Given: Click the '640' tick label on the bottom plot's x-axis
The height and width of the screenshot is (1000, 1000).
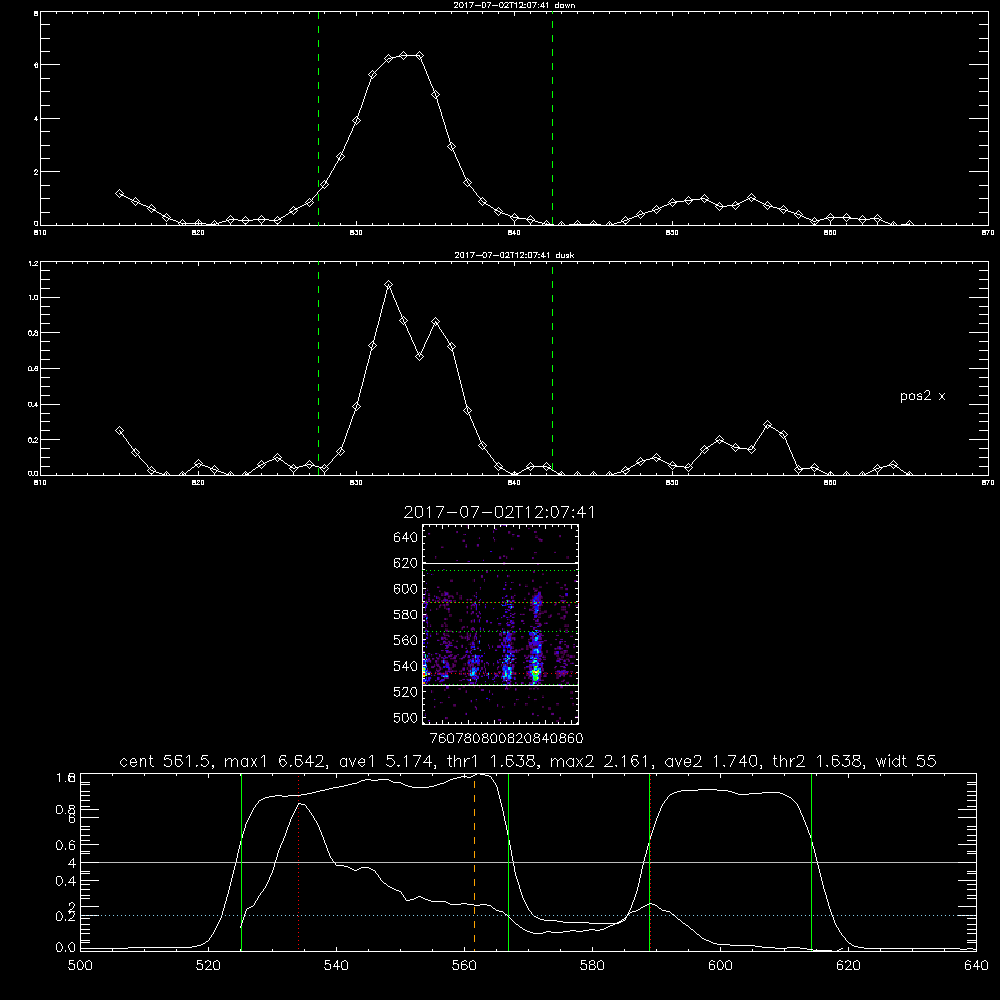Looking at the screenshot, I should click(x=976, y=966).
